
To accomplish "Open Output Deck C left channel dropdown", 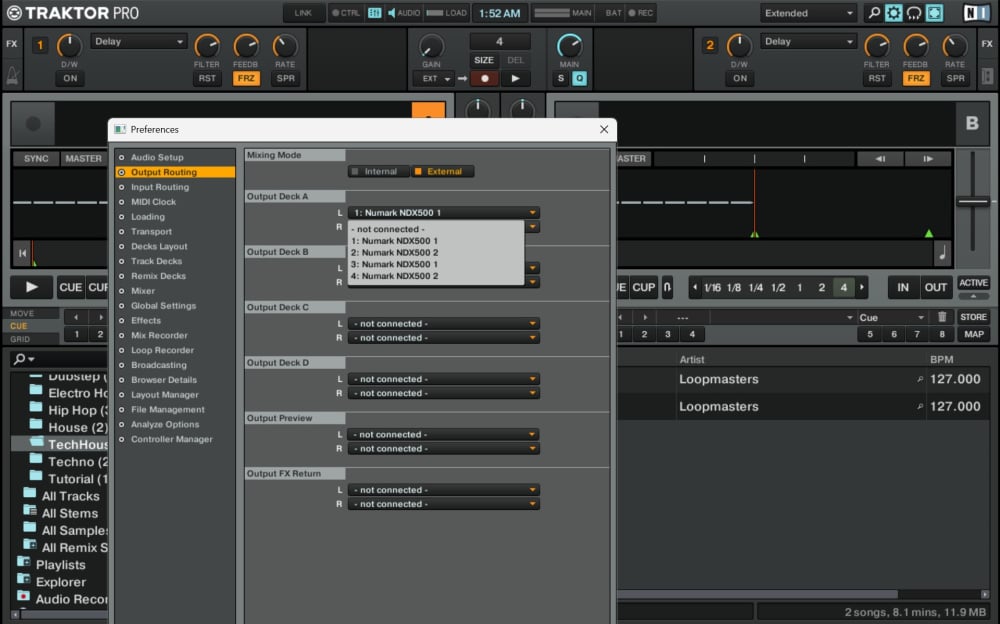I will pyautogui.click(x=443, y=323).
